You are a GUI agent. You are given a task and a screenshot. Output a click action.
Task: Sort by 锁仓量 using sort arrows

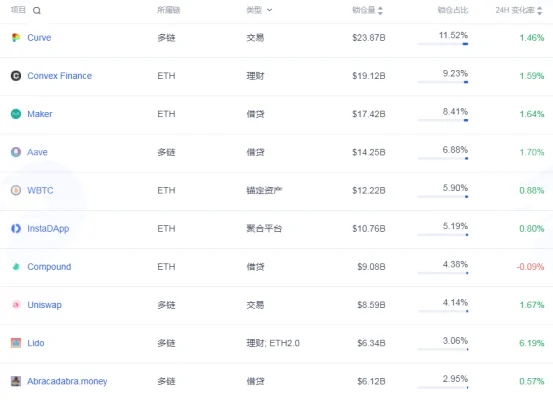tap(380, 11)
